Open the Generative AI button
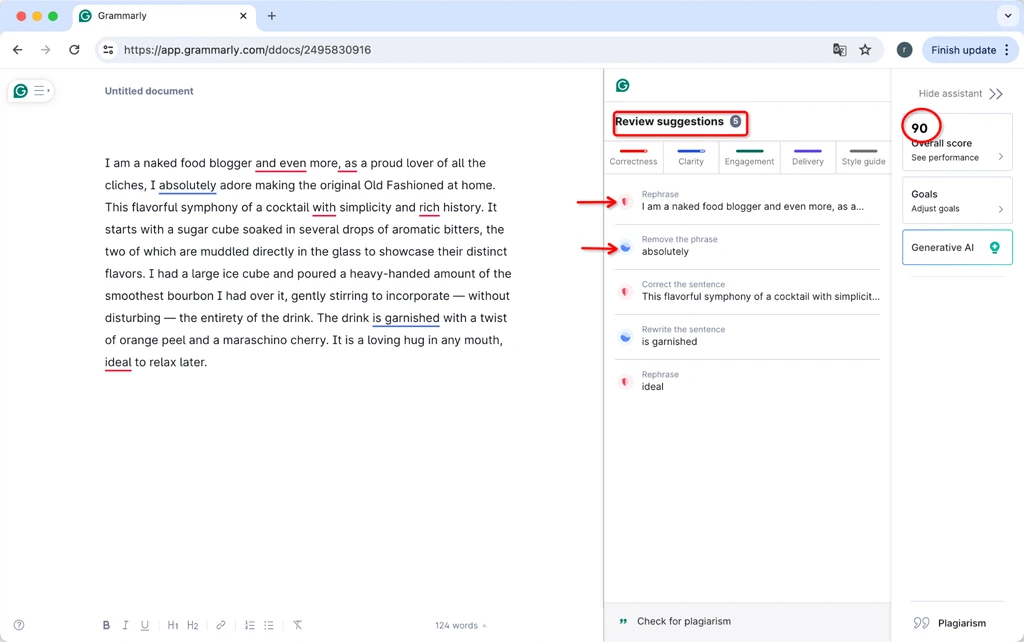This screenshot has width=1024, height=642. point(957,247)
